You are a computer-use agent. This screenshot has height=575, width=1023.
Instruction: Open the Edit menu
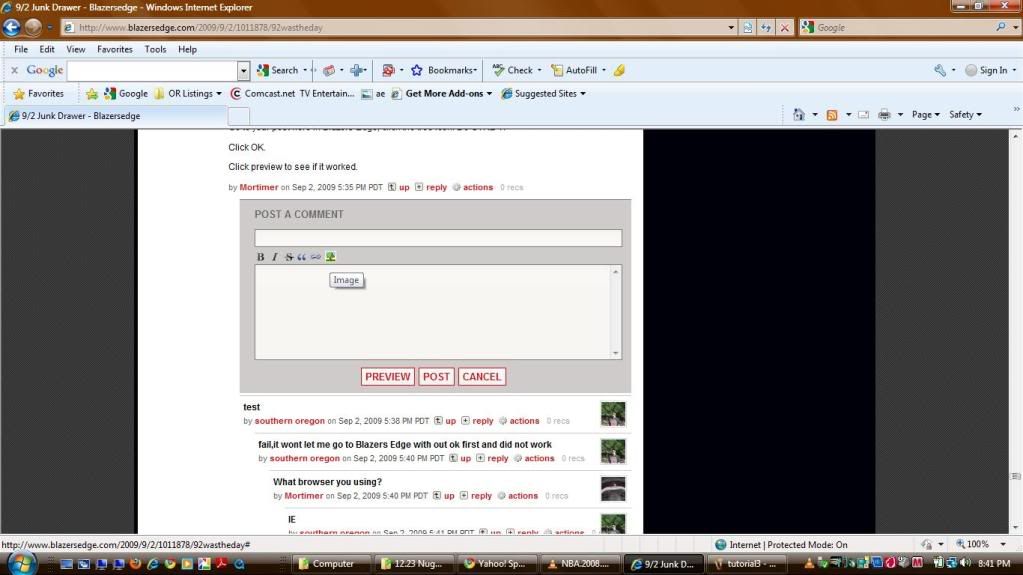46,49
